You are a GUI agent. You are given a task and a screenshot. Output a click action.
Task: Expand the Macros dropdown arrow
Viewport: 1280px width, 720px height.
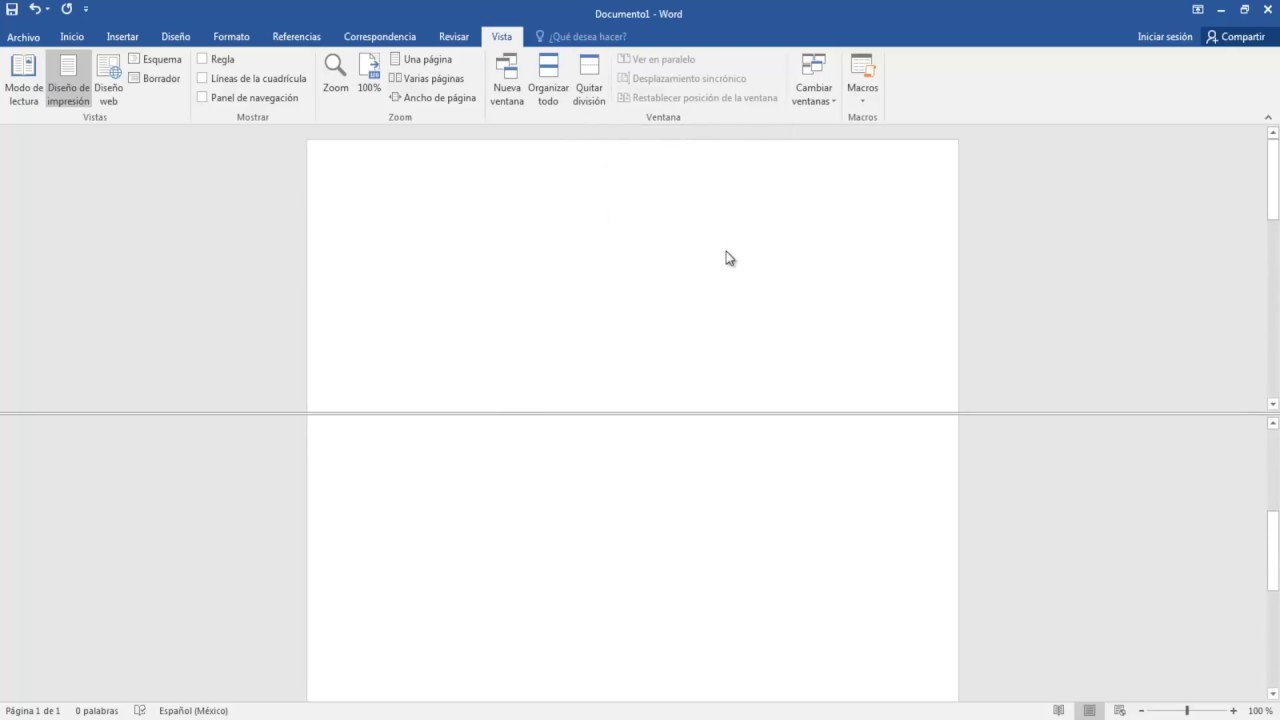(x=862, y=101)
